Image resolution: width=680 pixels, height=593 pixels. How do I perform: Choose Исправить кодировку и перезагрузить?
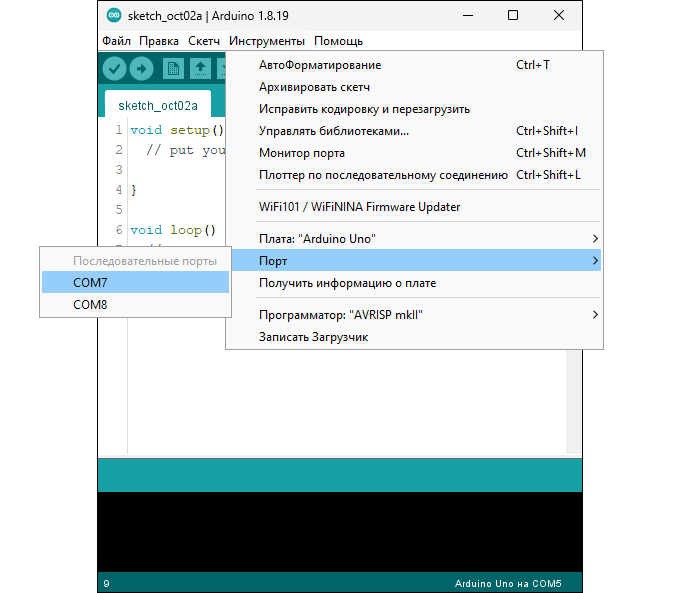click(x=414, y=109)
